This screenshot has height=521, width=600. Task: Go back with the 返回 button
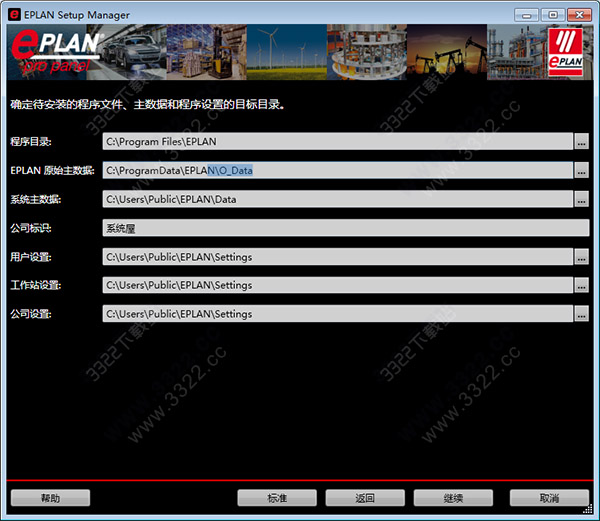pos(365,498)
